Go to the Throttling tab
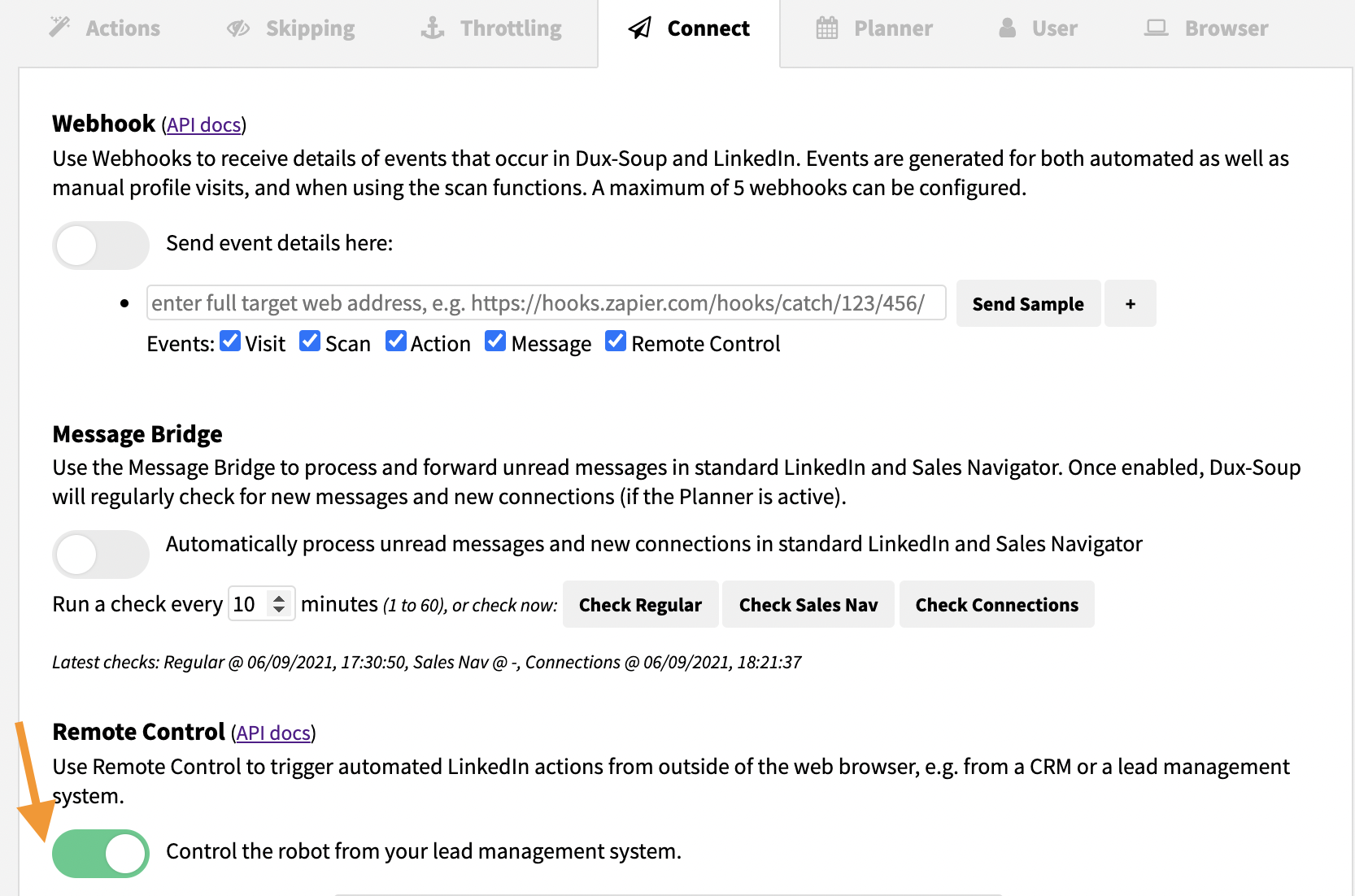Viewport: 1355px width, 896px height. [491, 28]
